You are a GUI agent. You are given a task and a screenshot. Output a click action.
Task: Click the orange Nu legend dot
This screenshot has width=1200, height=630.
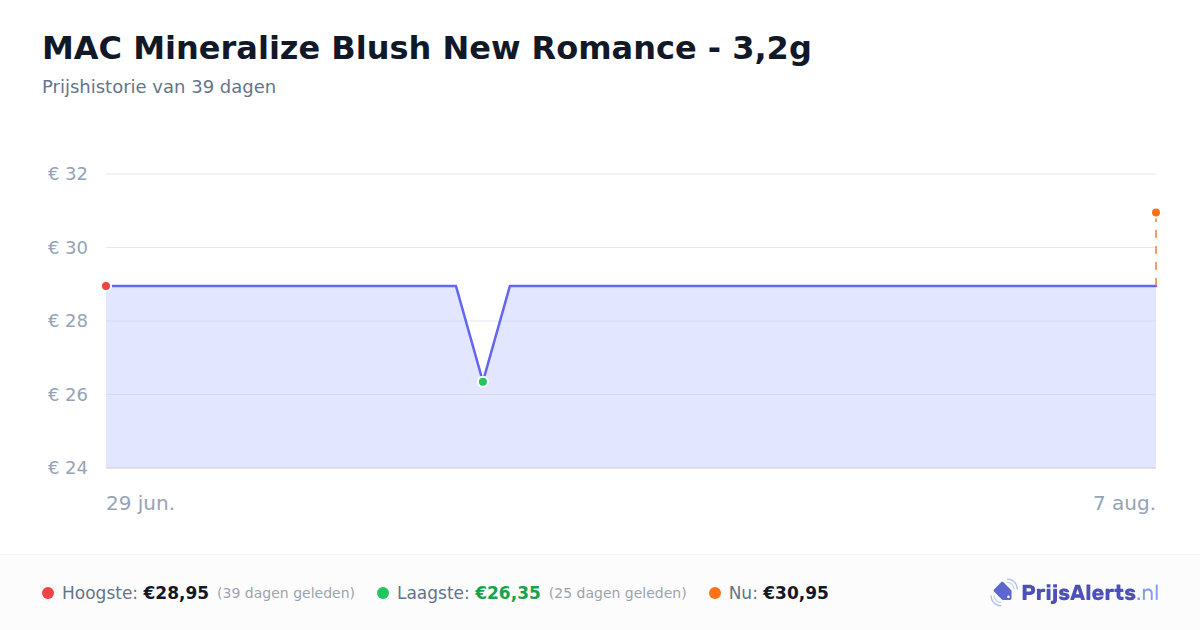point(715,593)
